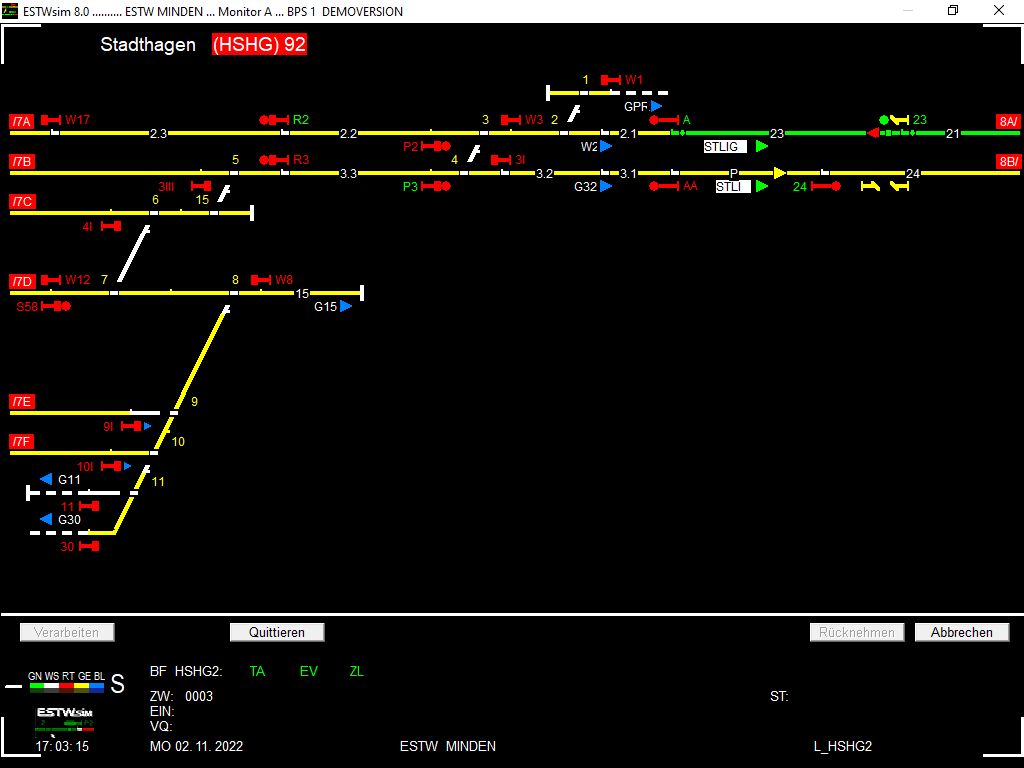Select signal 24 with red bar symbol

tap(825, 186)
